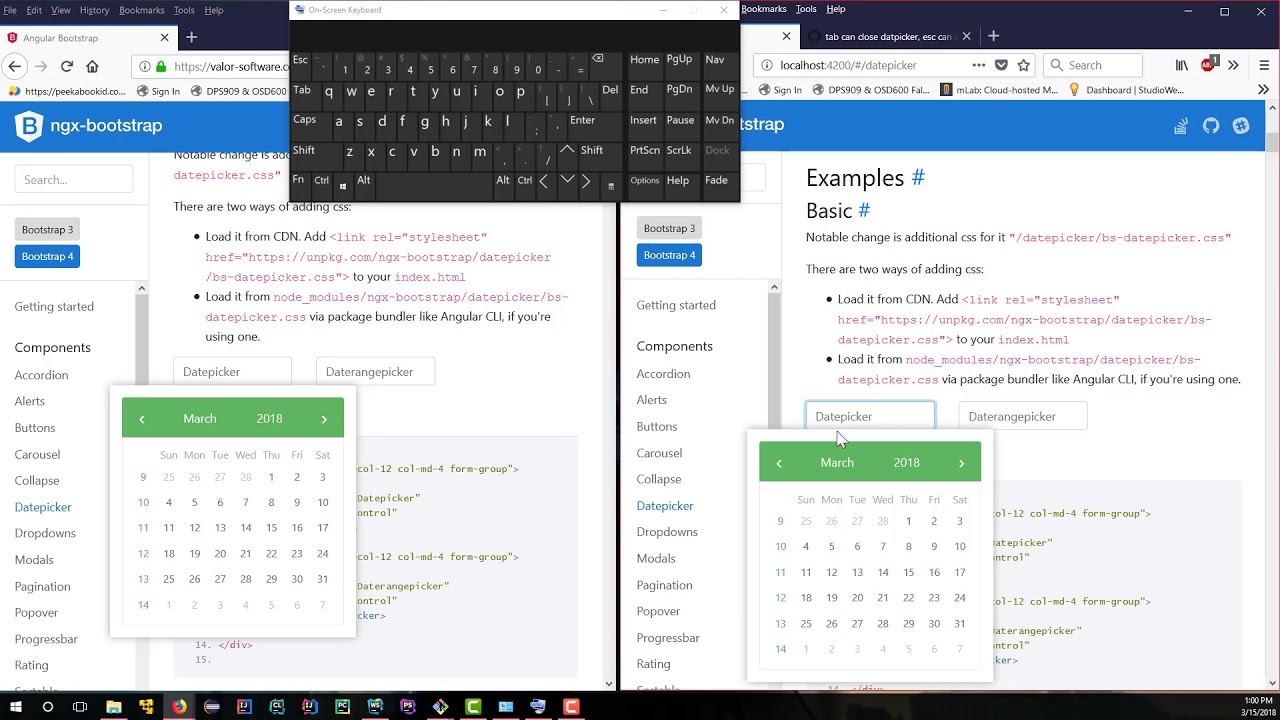The image size is (1280, 720).
Task: Open month view via March in right datepicker
Action: click(x=837, y=463)
